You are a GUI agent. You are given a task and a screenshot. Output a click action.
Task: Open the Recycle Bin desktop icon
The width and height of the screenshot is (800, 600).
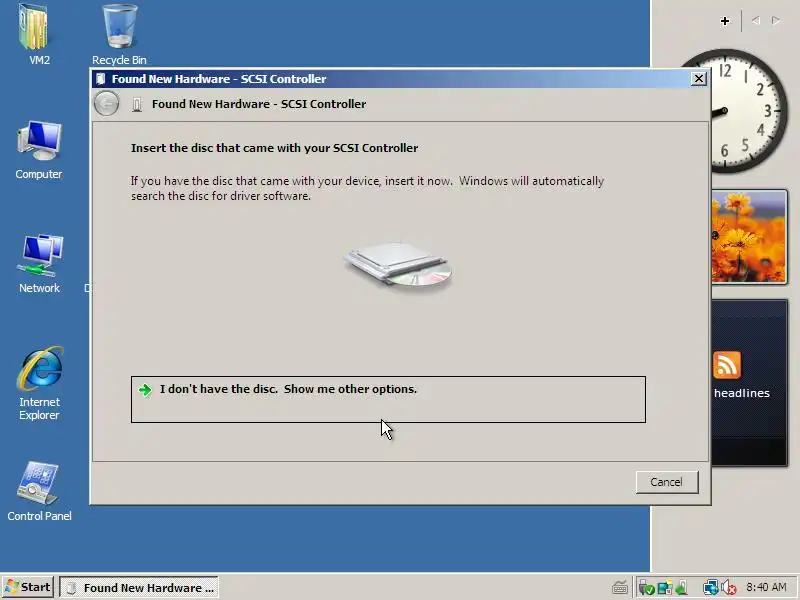pyautogui.click(x=119, y=34)
